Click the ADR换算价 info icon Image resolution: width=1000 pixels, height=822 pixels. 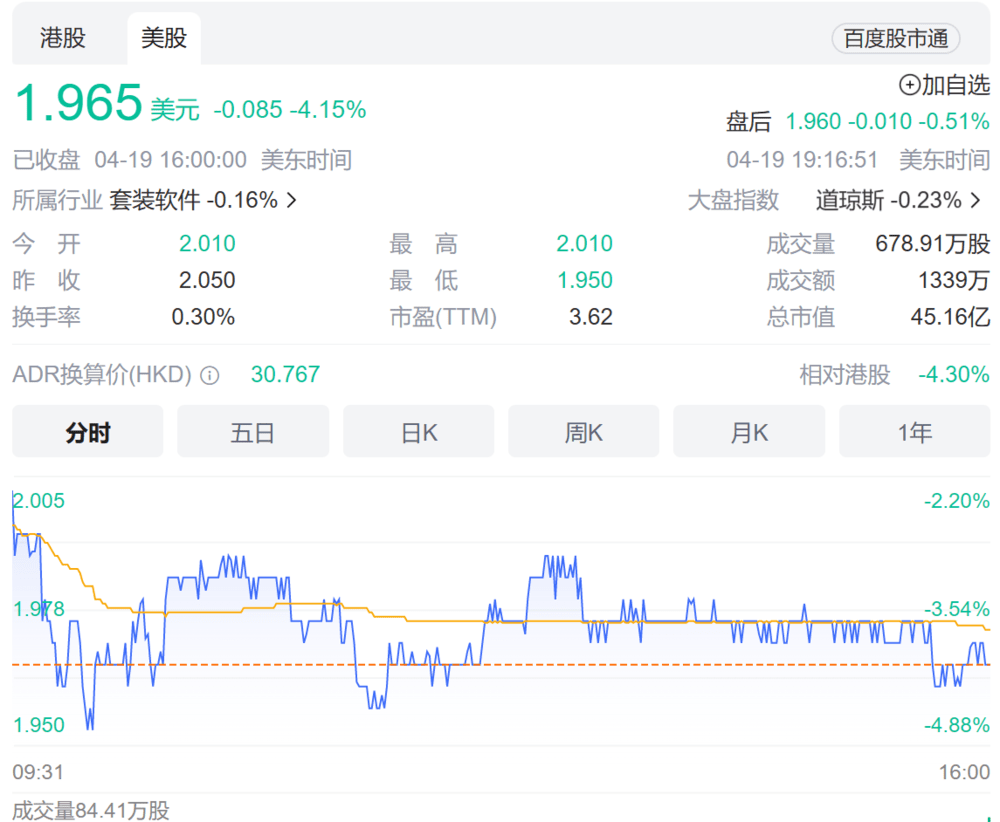(x=210, y=376)
